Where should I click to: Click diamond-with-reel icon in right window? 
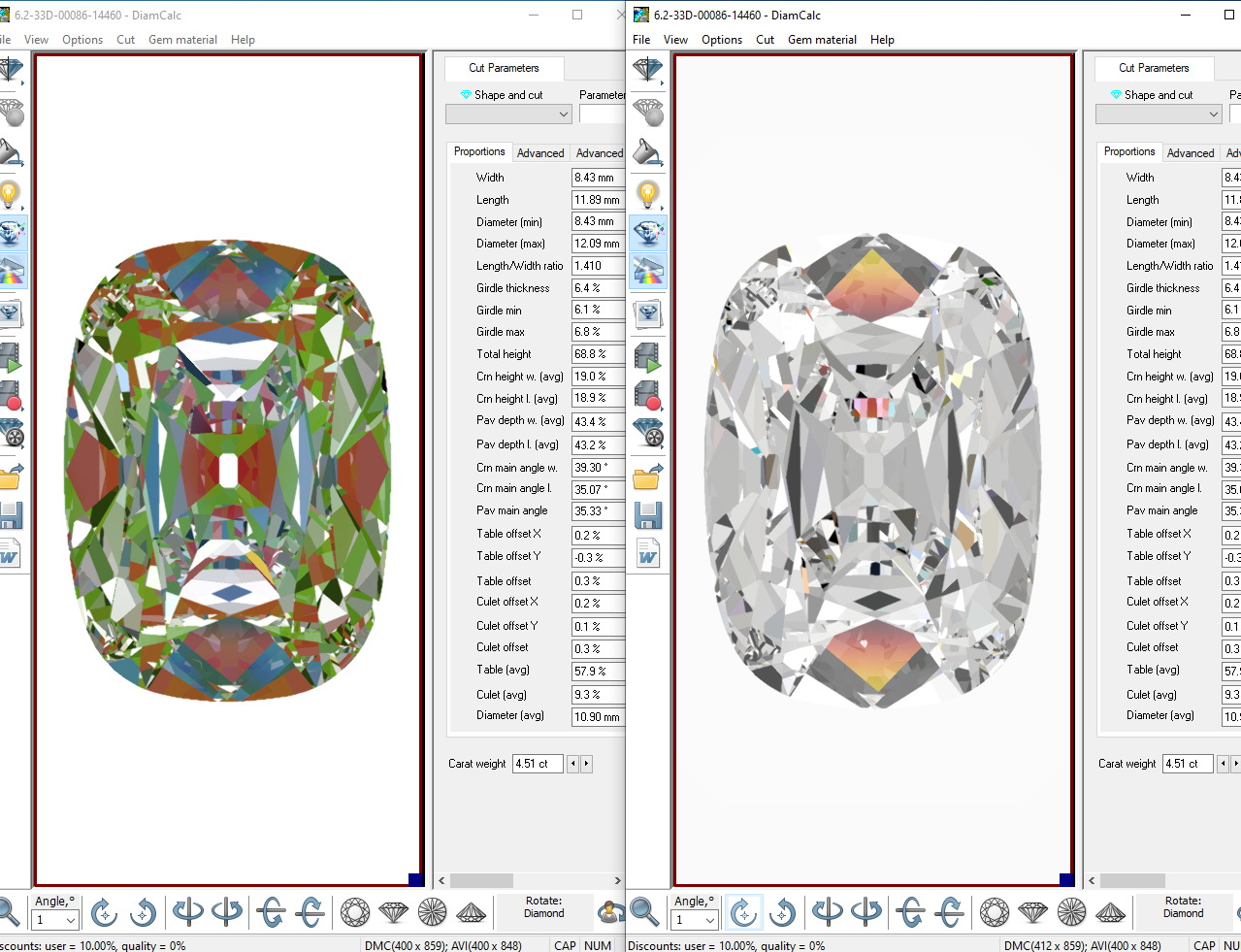pos(647,433)
